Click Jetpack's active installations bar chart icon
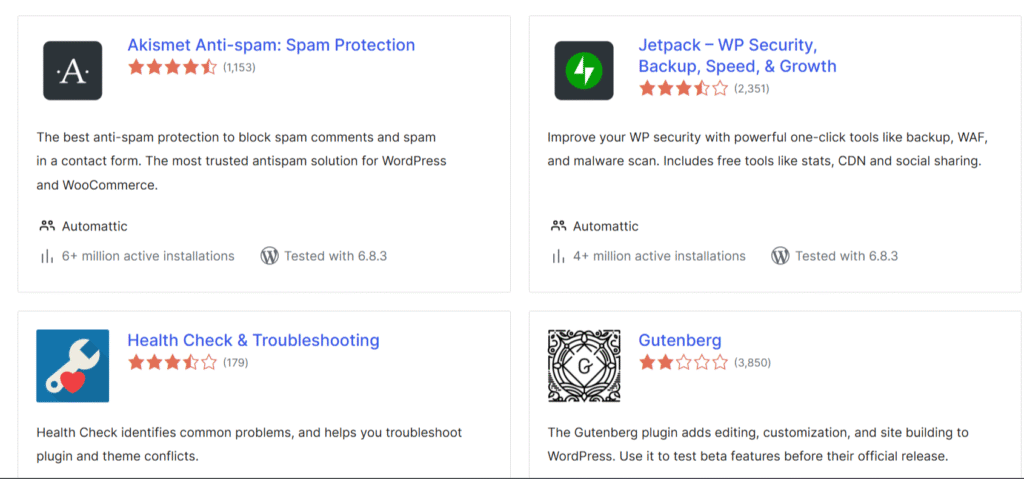This screenshot has height=479, width=1024. click(x=558, y=256)
